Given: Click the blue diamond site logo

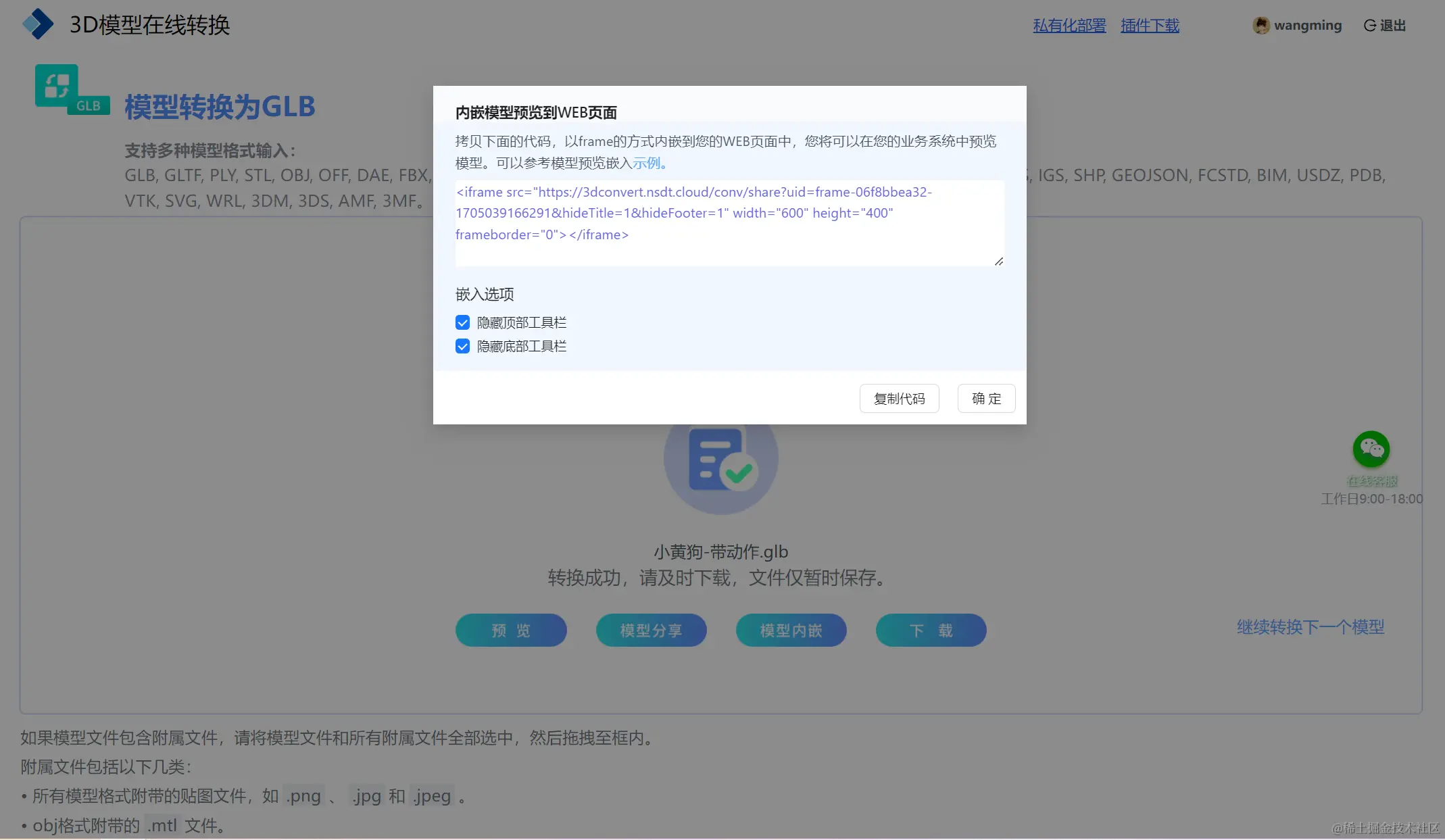Looking at the screenshot, I should click(38, 24).
